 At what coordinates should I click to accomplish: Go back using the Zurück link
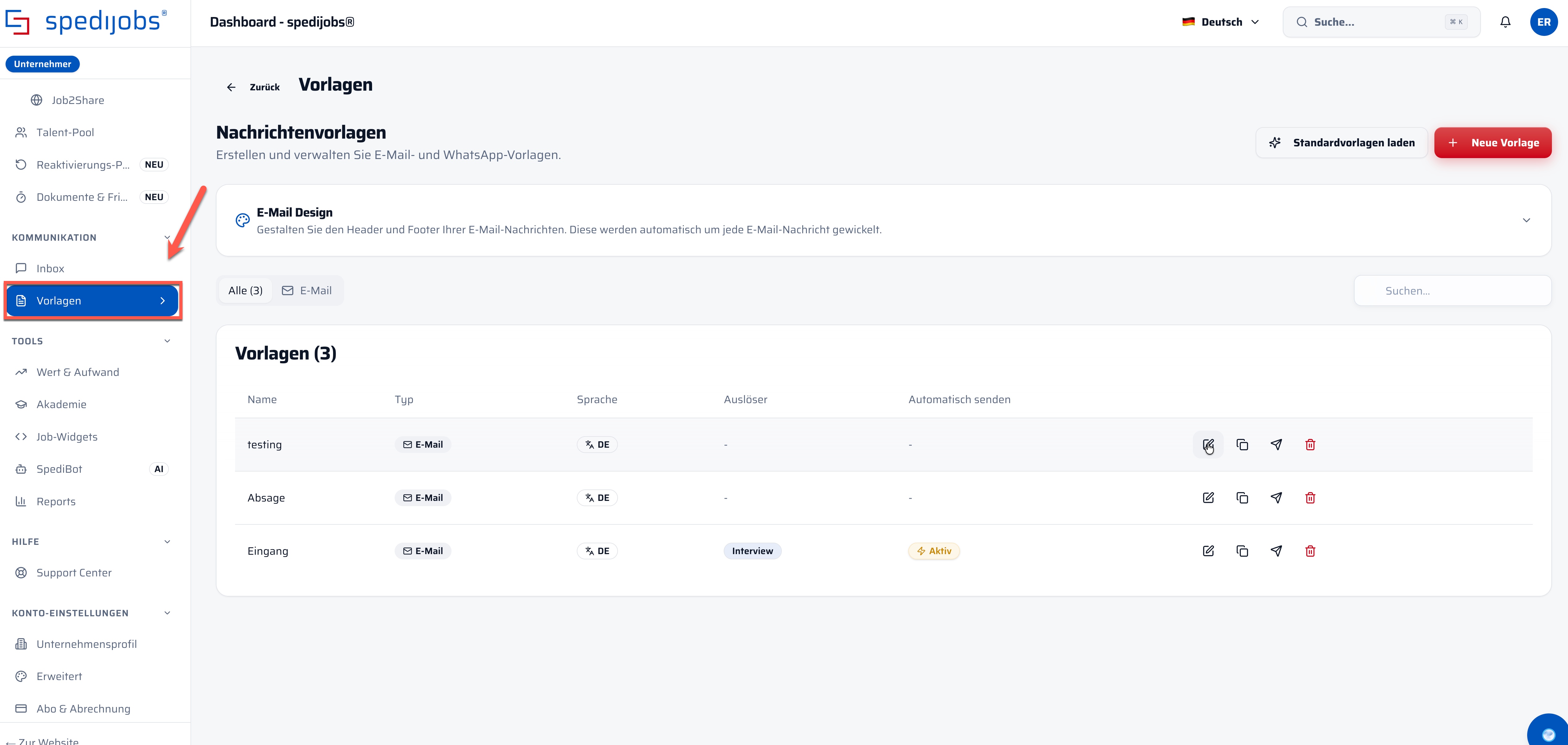(253, 87)
